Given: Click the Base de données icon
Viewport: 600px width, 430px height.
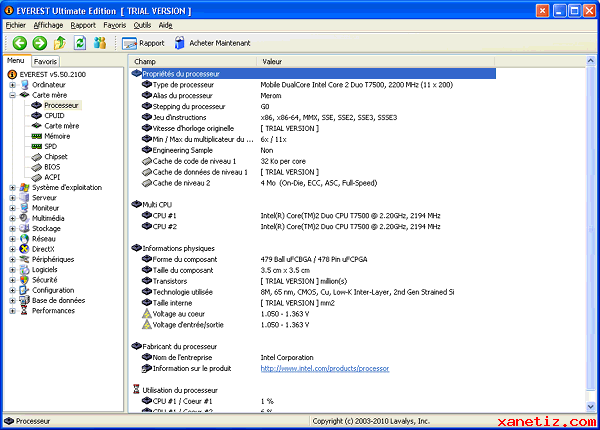Looking at the screenshot, I should pyautogui.click(x=24, y=300).
